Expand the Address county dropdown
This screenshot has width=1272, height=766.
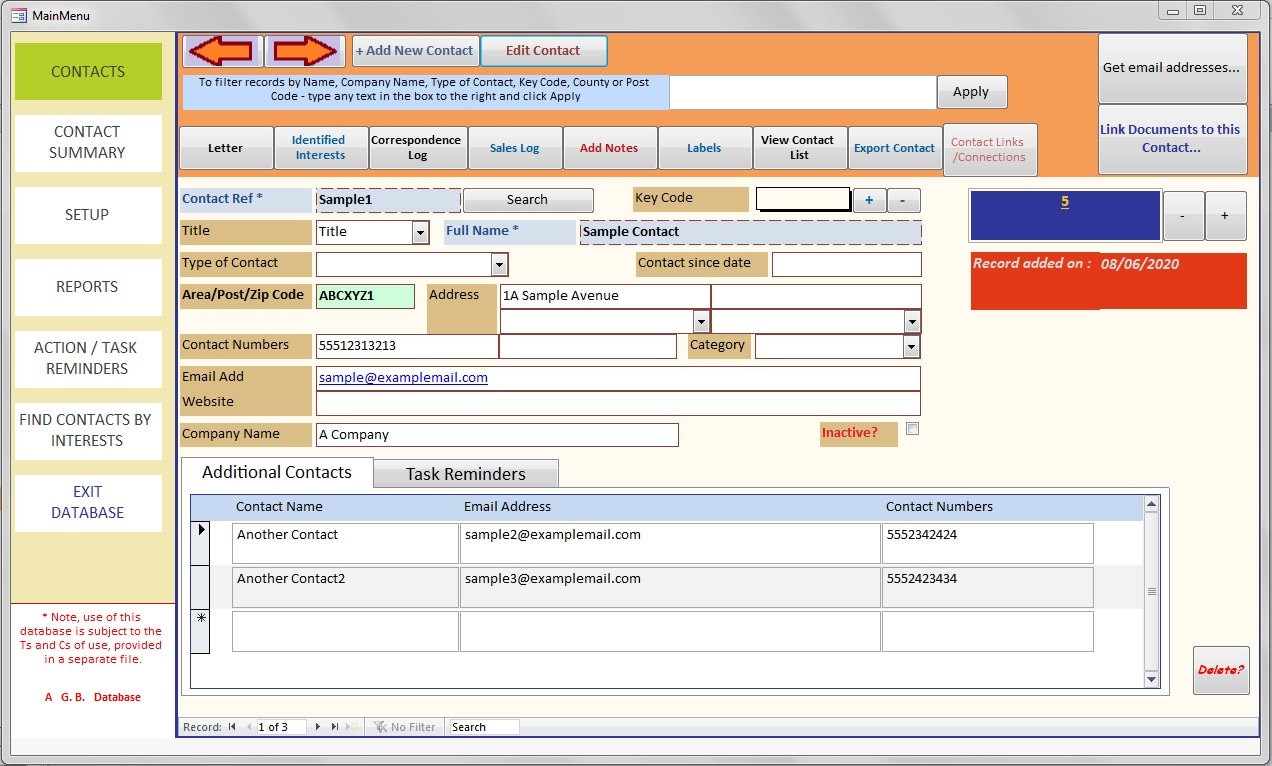pos(911,321)
